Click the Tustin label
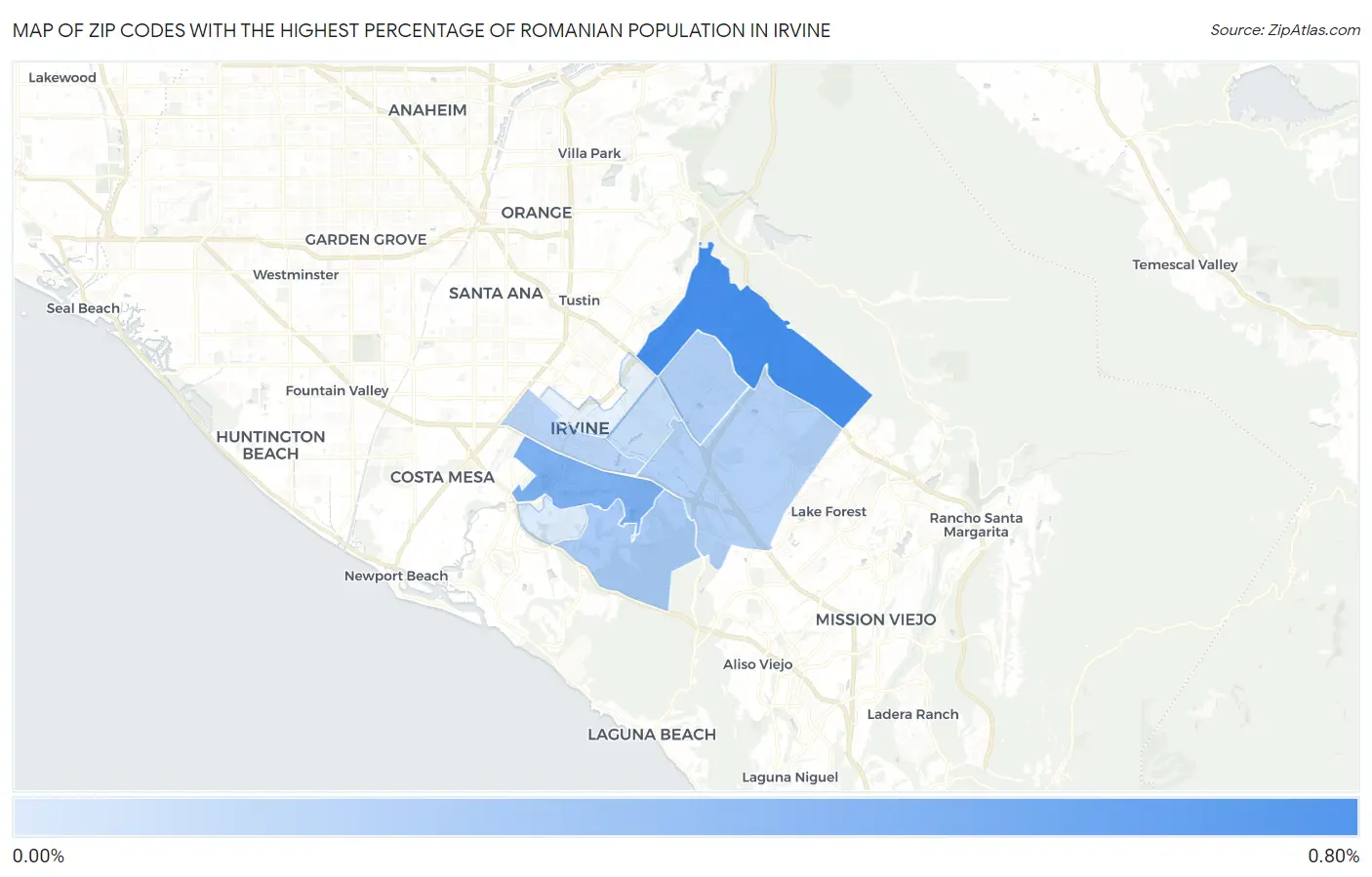Viewport: 1372px width, 877px height. pos(580,300)
